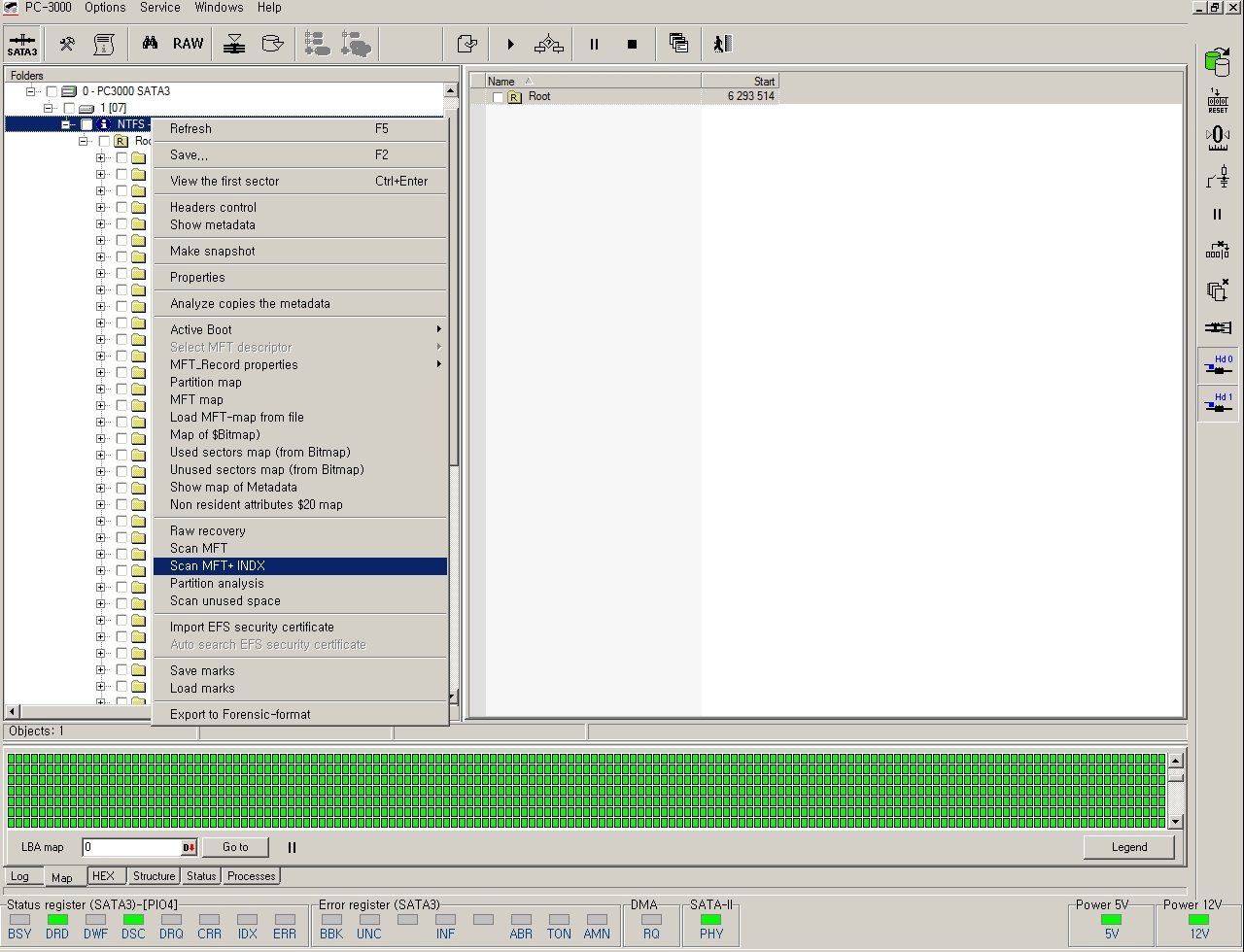Image resolution: width=1244 pixels, height=952 pixels.
Task: Select Raw recovery from context menu
Action: pos(299,530)
